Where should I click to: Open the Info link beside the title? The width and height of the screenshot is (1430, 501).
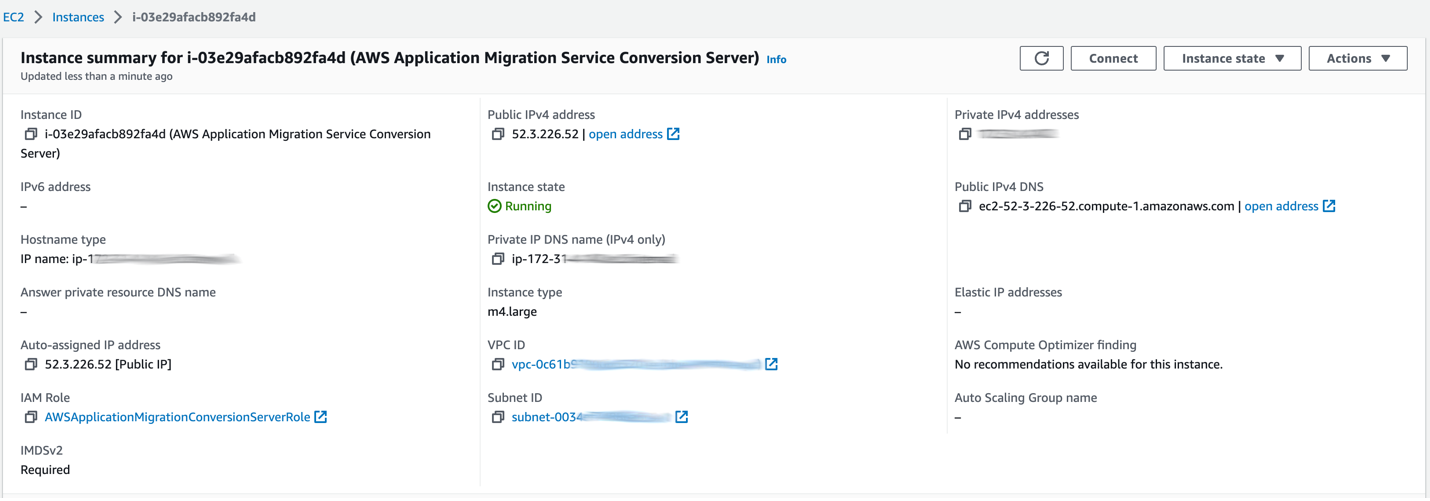(776, 60)
